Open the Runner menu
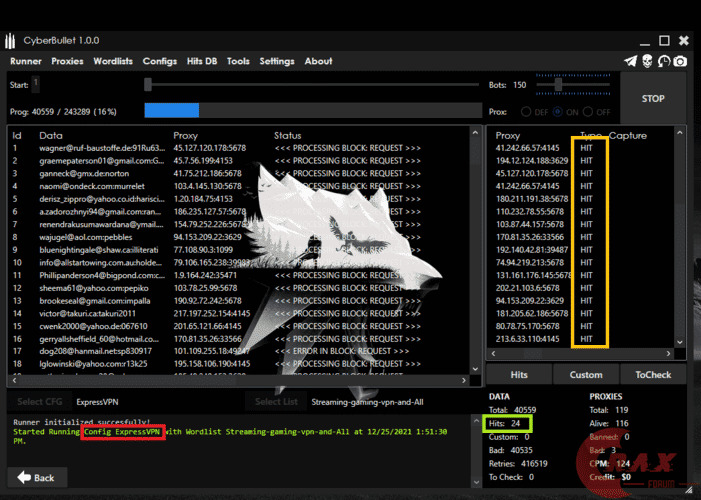The height and width of the screenshot is (500, 701). pyautogui.click(x=25, y=61)
